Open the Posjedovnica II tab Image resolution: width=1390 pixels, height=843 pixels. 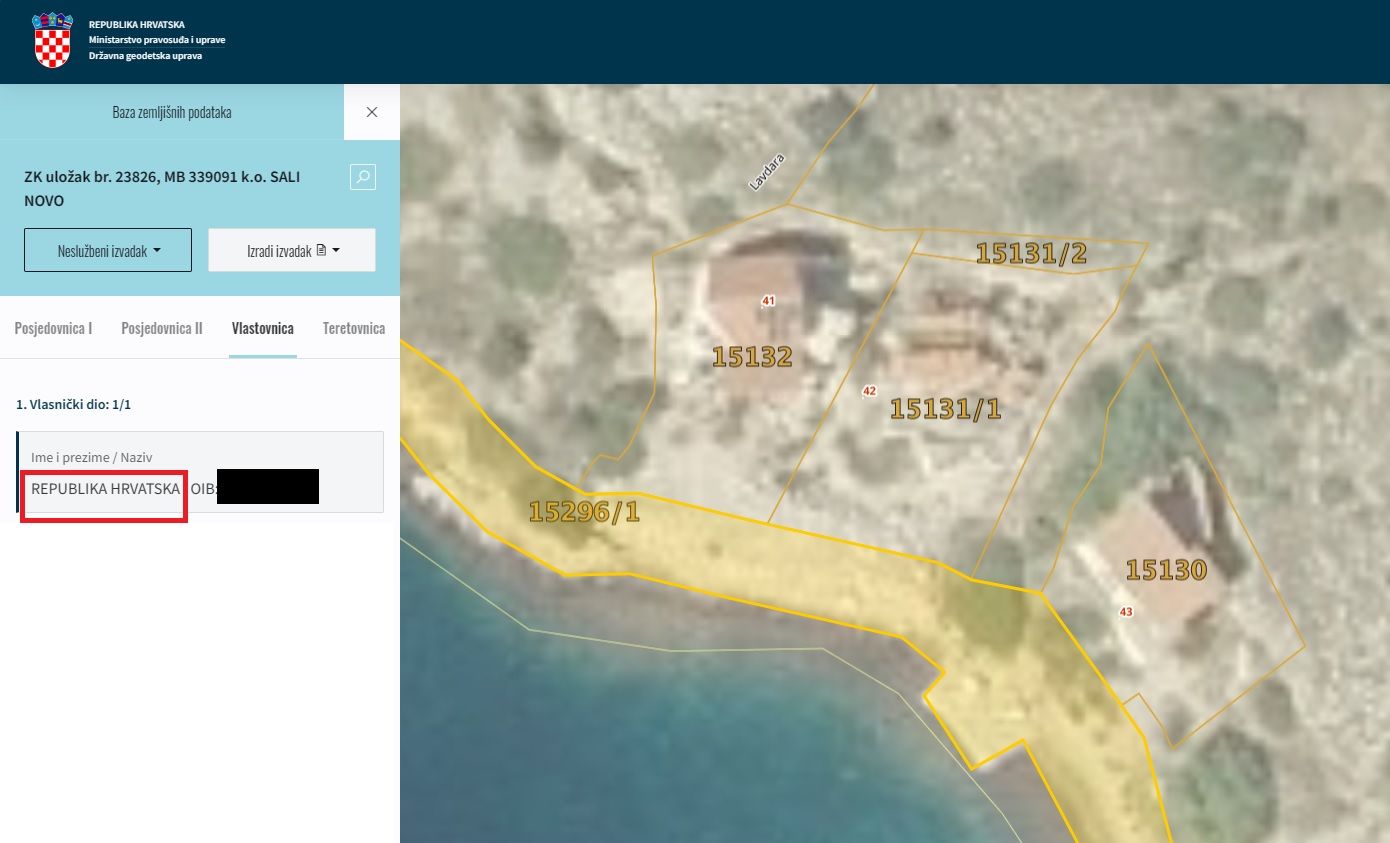(162, 328)
